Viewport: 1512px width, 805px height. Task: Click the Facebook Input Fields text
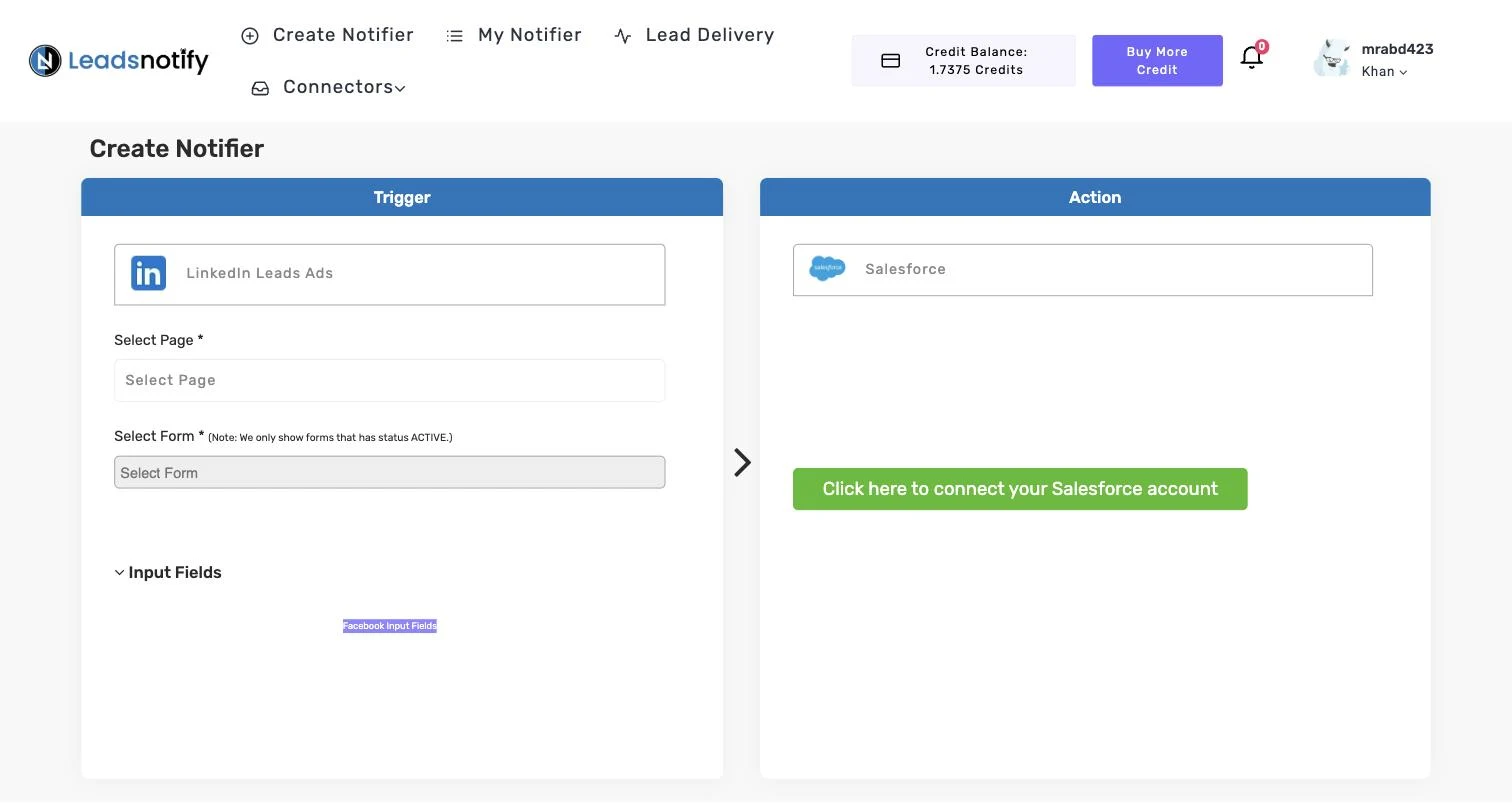390,626
